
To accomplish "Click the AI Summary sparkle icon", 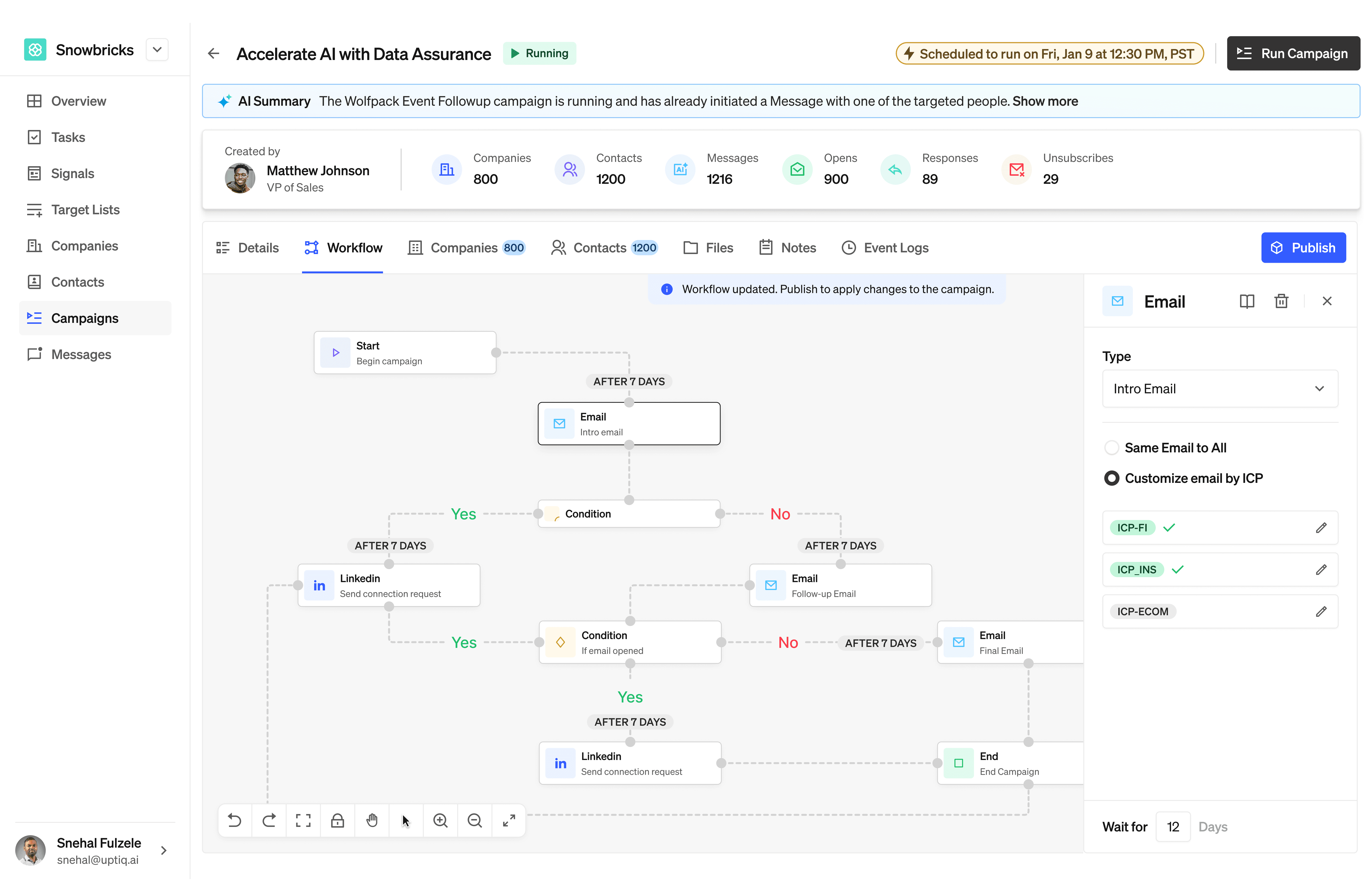I will click(x=225, y=101).
